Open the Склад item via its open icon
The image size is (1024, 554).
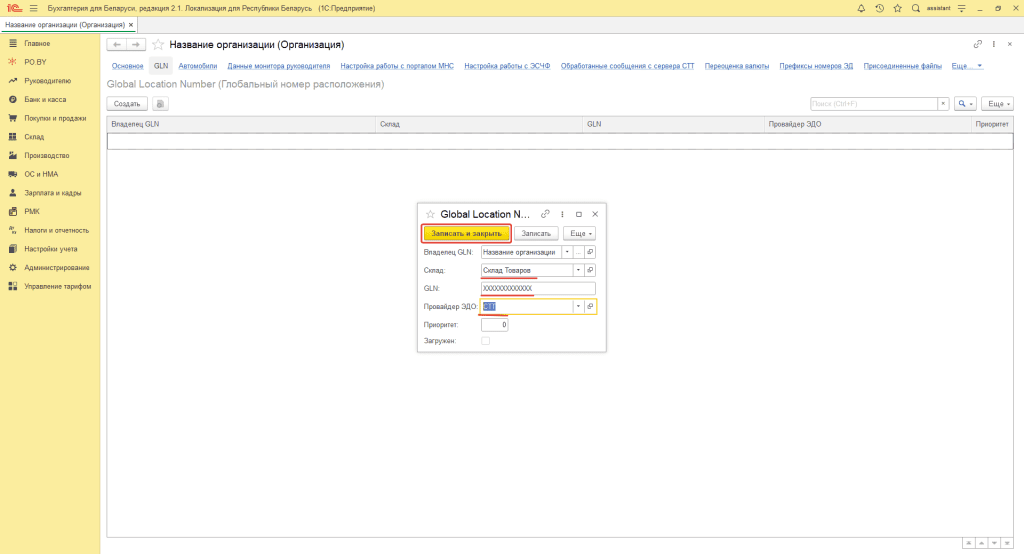coord(590,270)
